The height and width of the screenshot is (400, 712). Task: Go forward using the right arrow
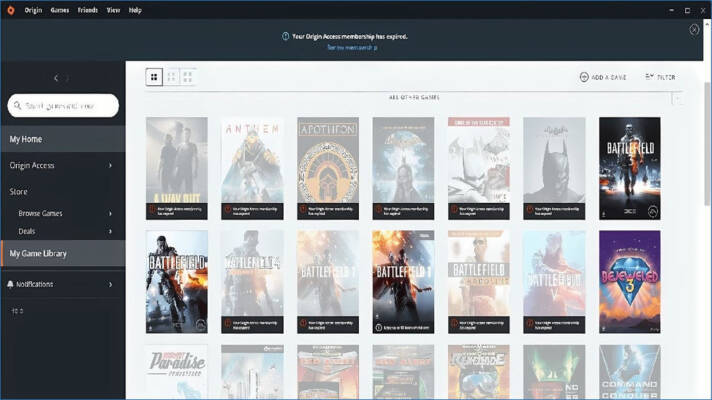point(68,78)
